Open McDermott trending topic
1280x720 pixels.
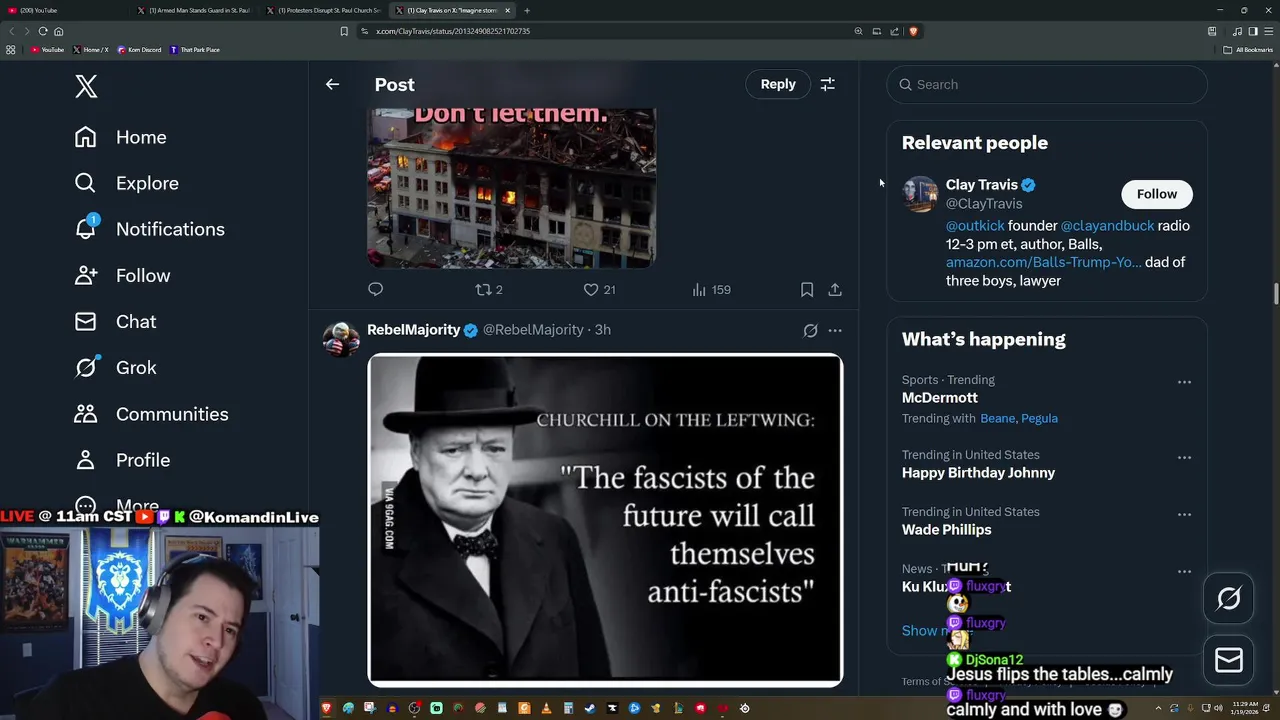940,398
